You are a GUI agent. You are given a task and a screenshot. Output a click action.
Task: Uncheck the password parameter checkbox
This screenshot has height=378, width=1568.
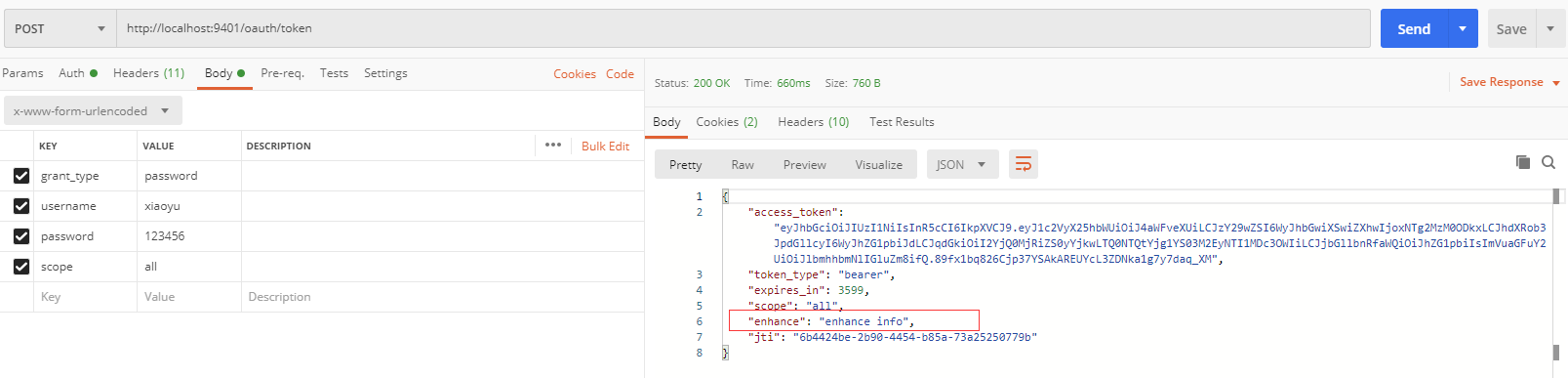(20, 236)
